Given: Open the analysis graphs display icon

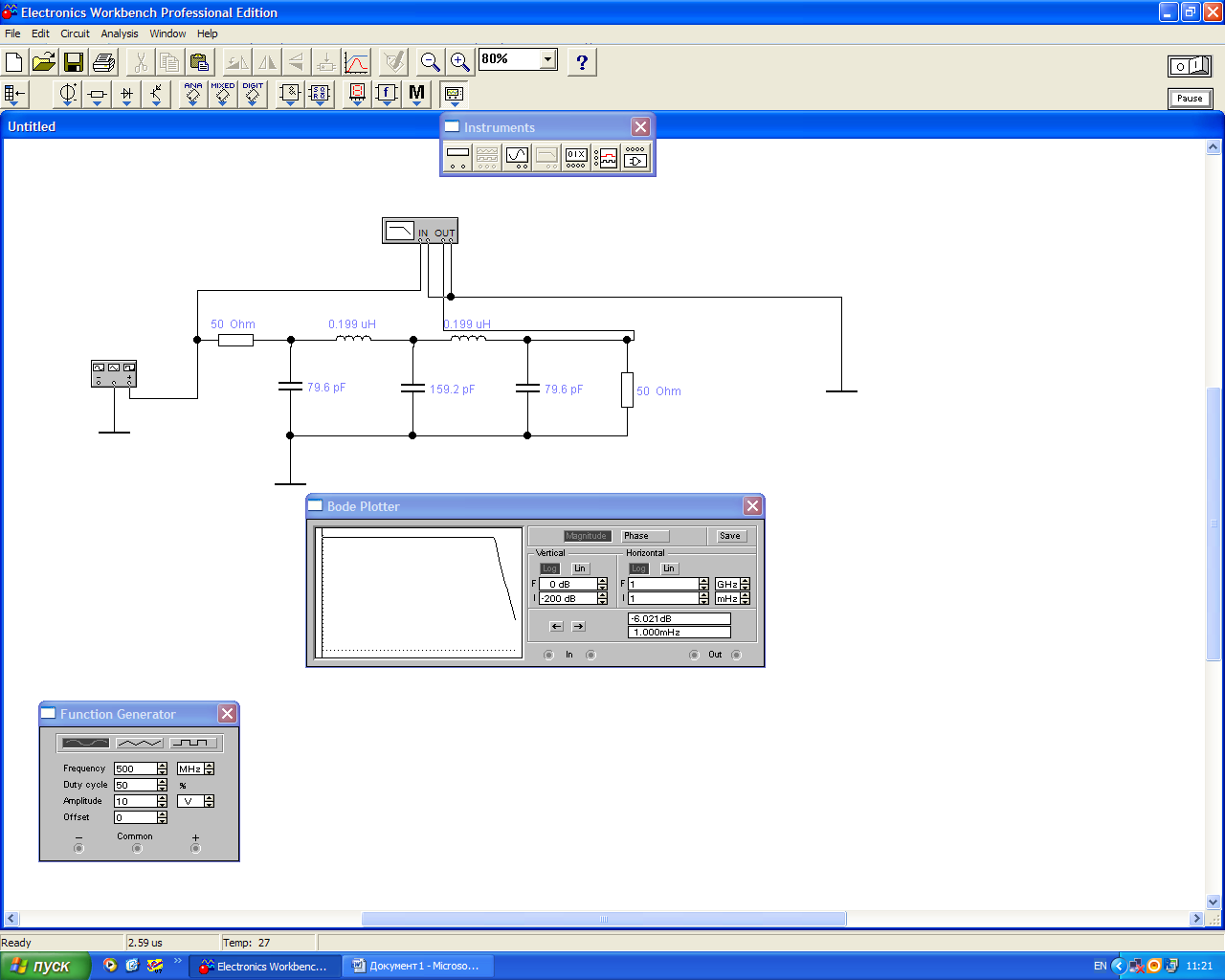Looking at the screenshot, I should click(x=356, y=62).
